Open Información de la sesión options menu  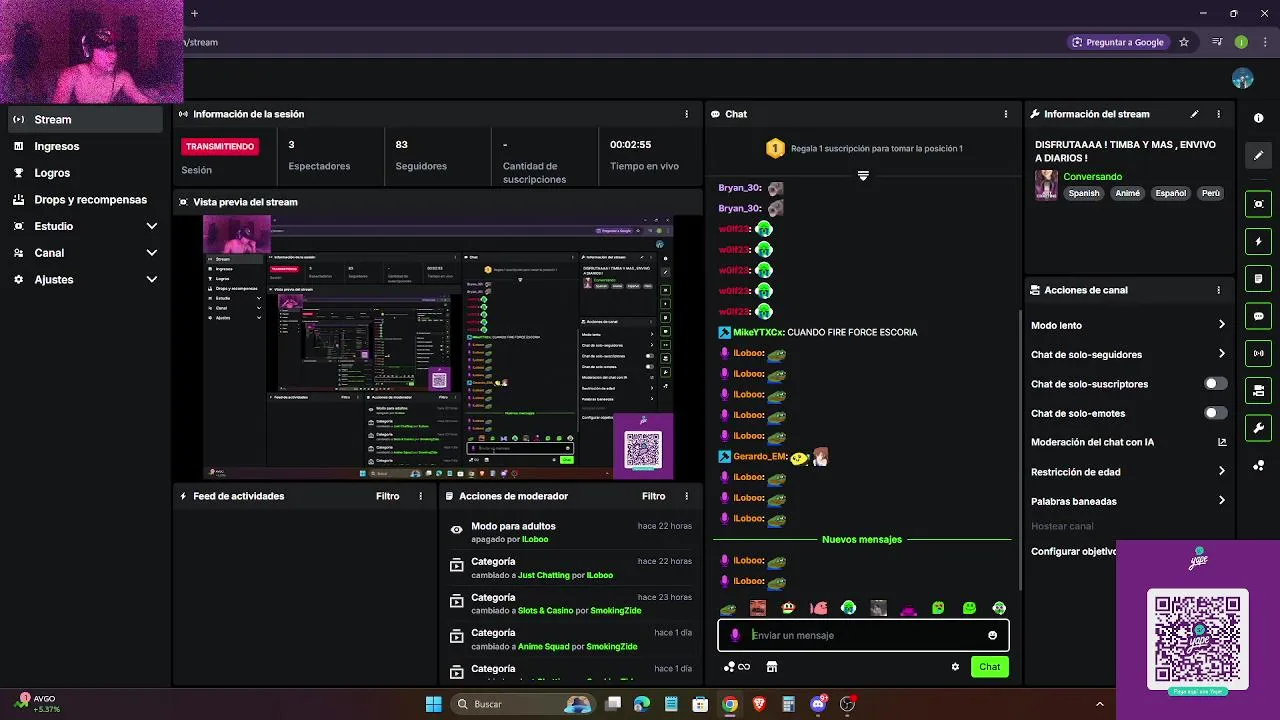(x=686, y=114)
